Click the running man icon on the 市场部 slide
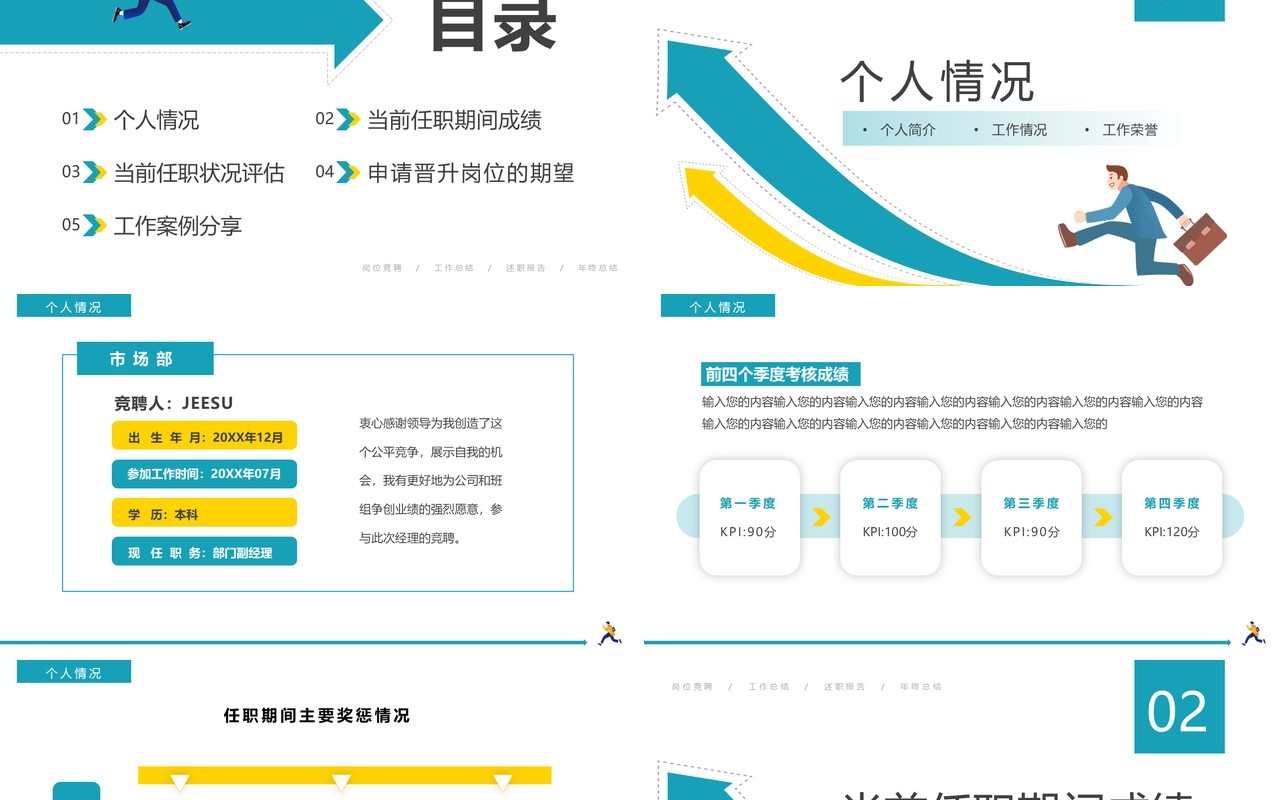 tap(610, 633)
